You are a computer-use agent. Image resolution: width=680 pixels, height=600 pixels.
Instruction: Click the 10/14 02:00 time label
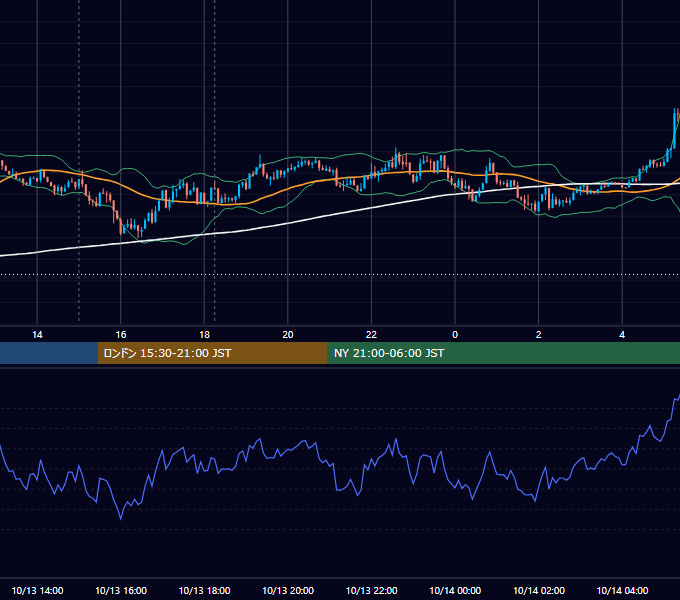click(539, 590)
